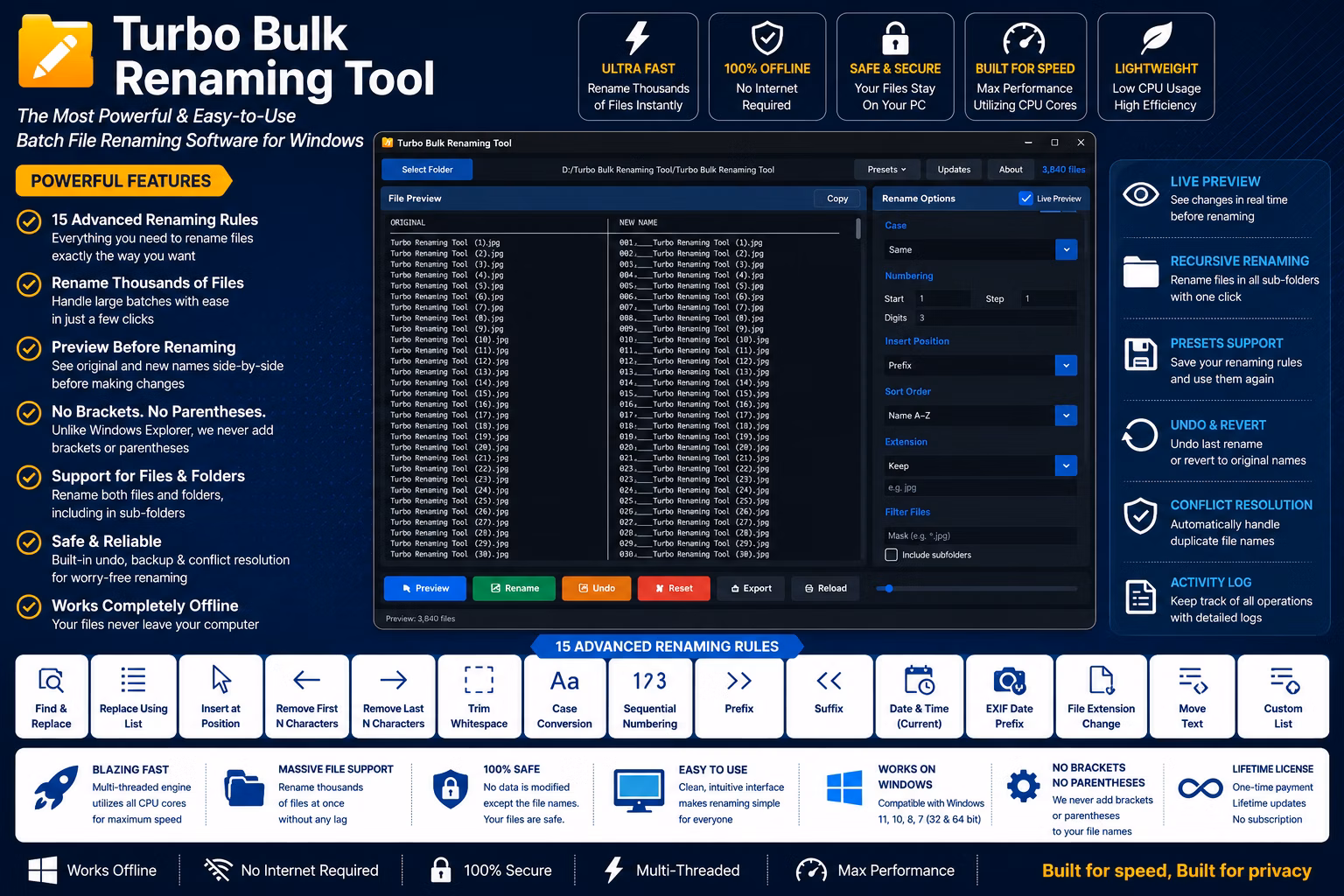Viewport: 1344px width, 896px height.
Task: Select new name 030.___Turbo Renaming Tool (30).jpg
Action: click(x=695, y=555)
